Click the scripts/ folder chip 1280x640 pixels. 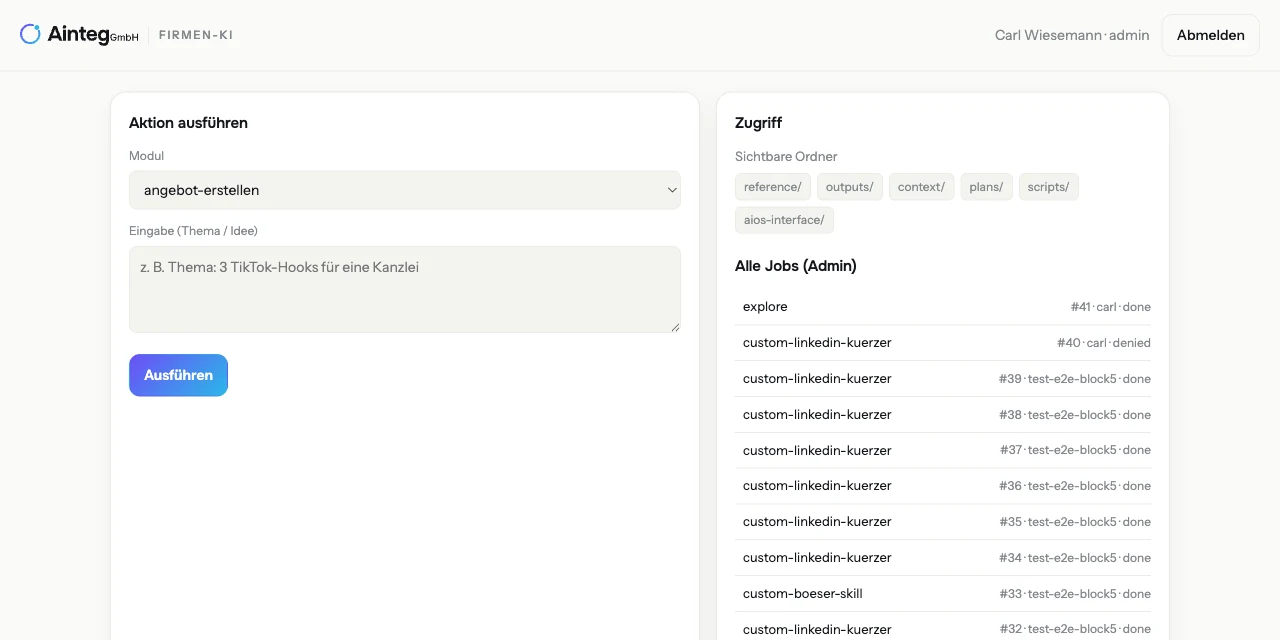pyautogui.click(x=1048, y=187)
